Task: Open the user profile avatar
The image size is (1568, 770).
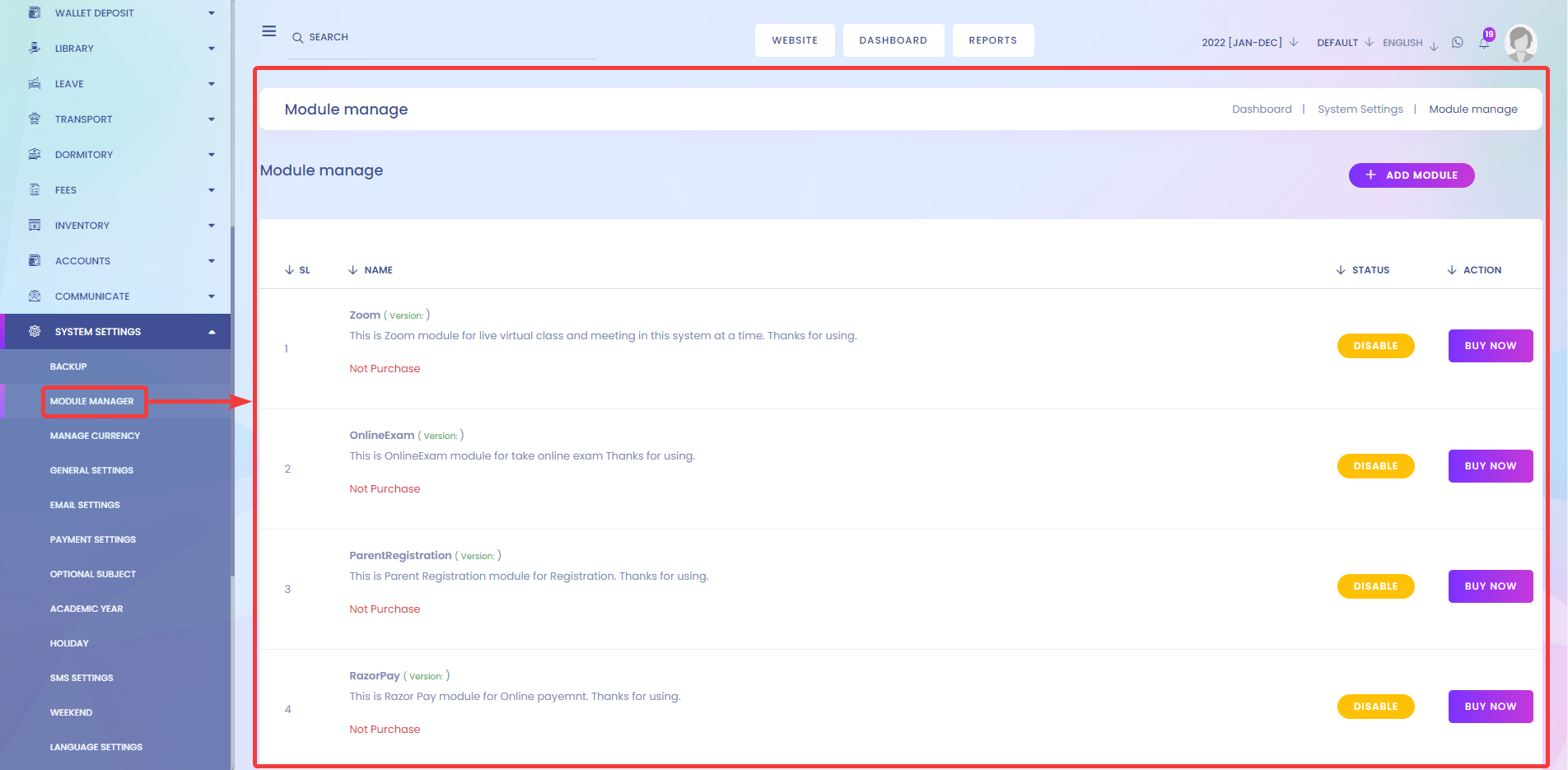Action: pyautogui.click(x=1520, y=43)
